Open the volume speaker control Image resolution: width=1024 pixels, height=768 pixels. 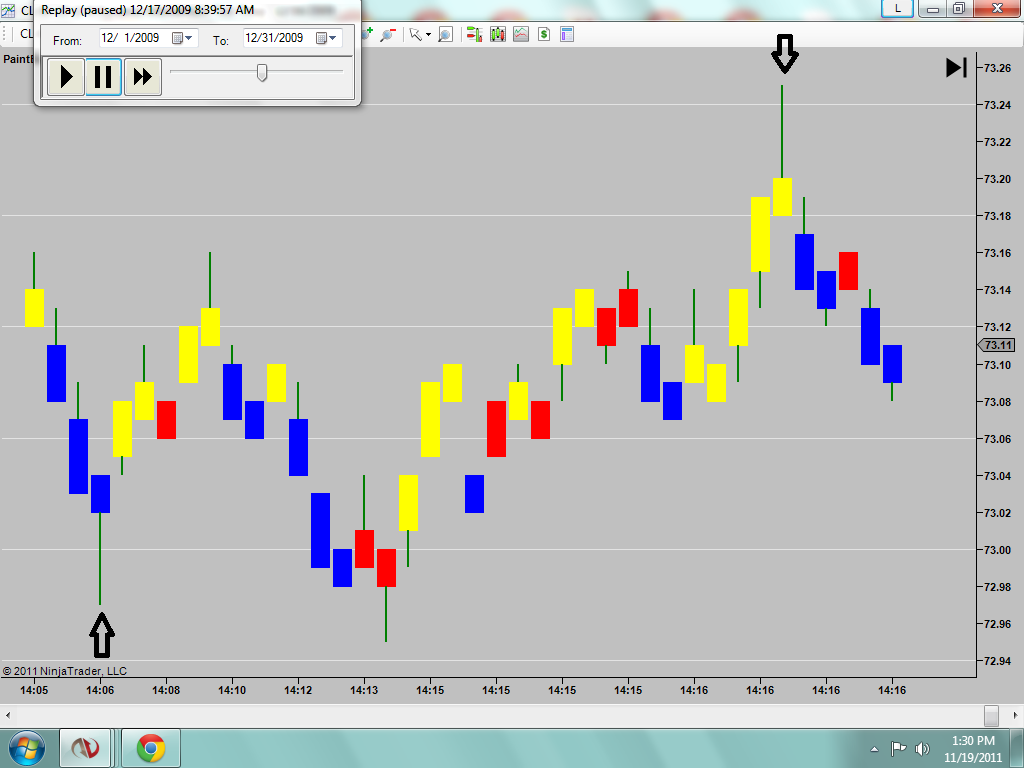922,748
